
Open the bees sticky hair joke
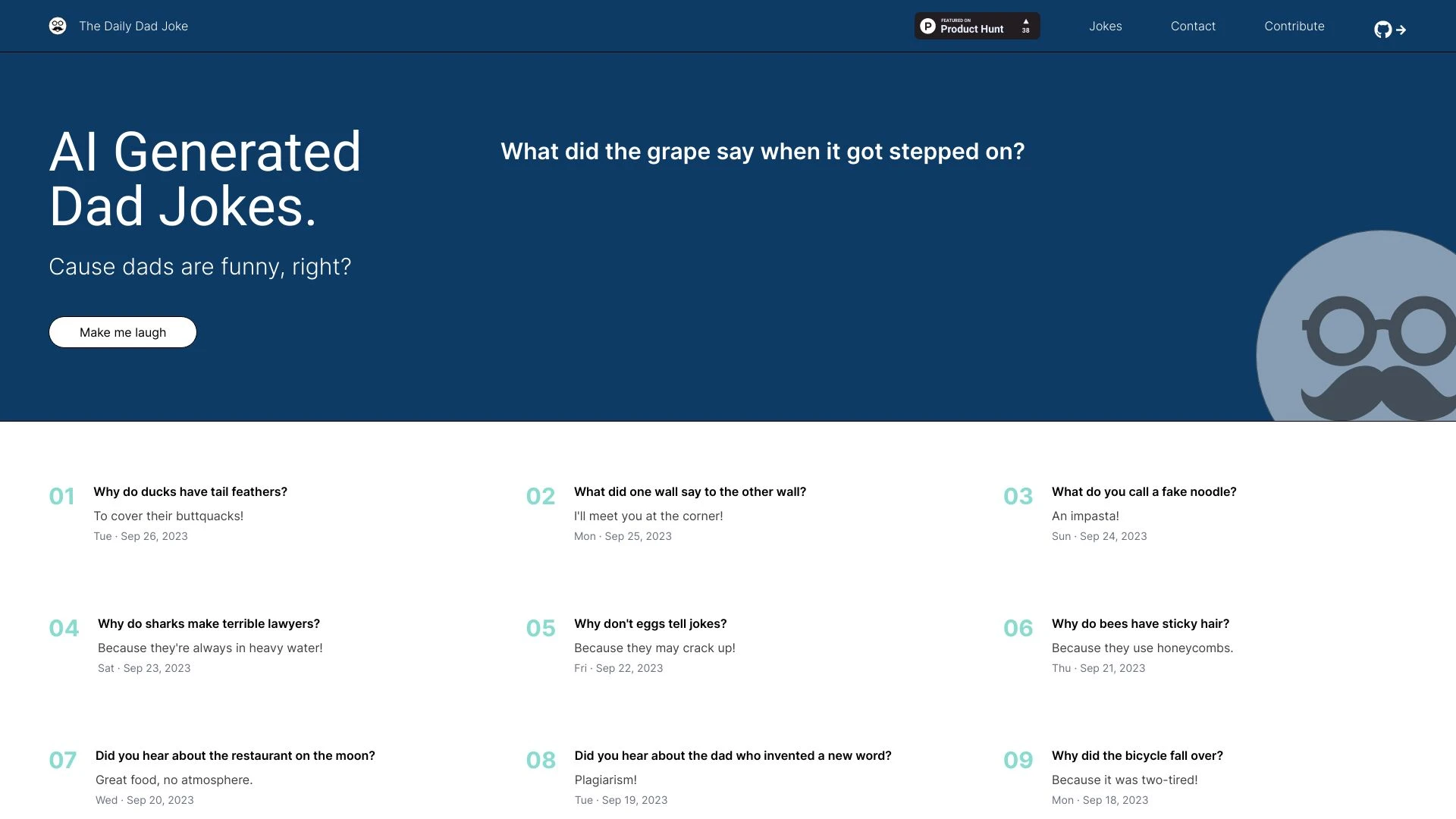pos(1140,623)
